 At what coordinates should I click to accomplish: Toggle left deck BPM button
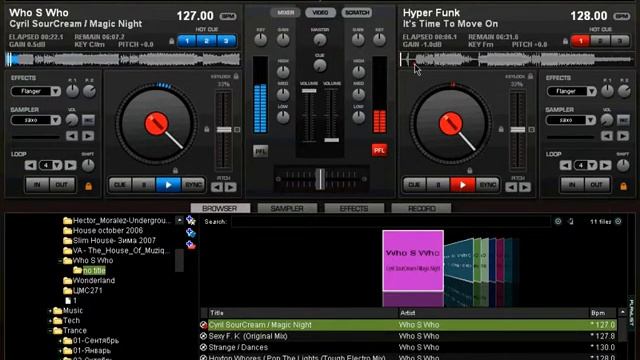pos(228,16)
